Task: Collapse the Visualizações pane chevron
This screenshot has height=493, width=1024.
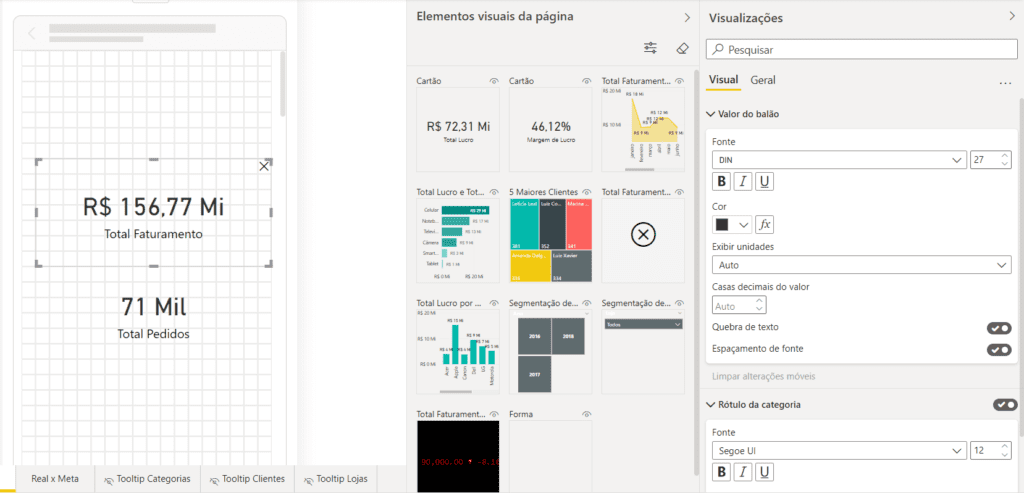Action: click(1012, 17)
